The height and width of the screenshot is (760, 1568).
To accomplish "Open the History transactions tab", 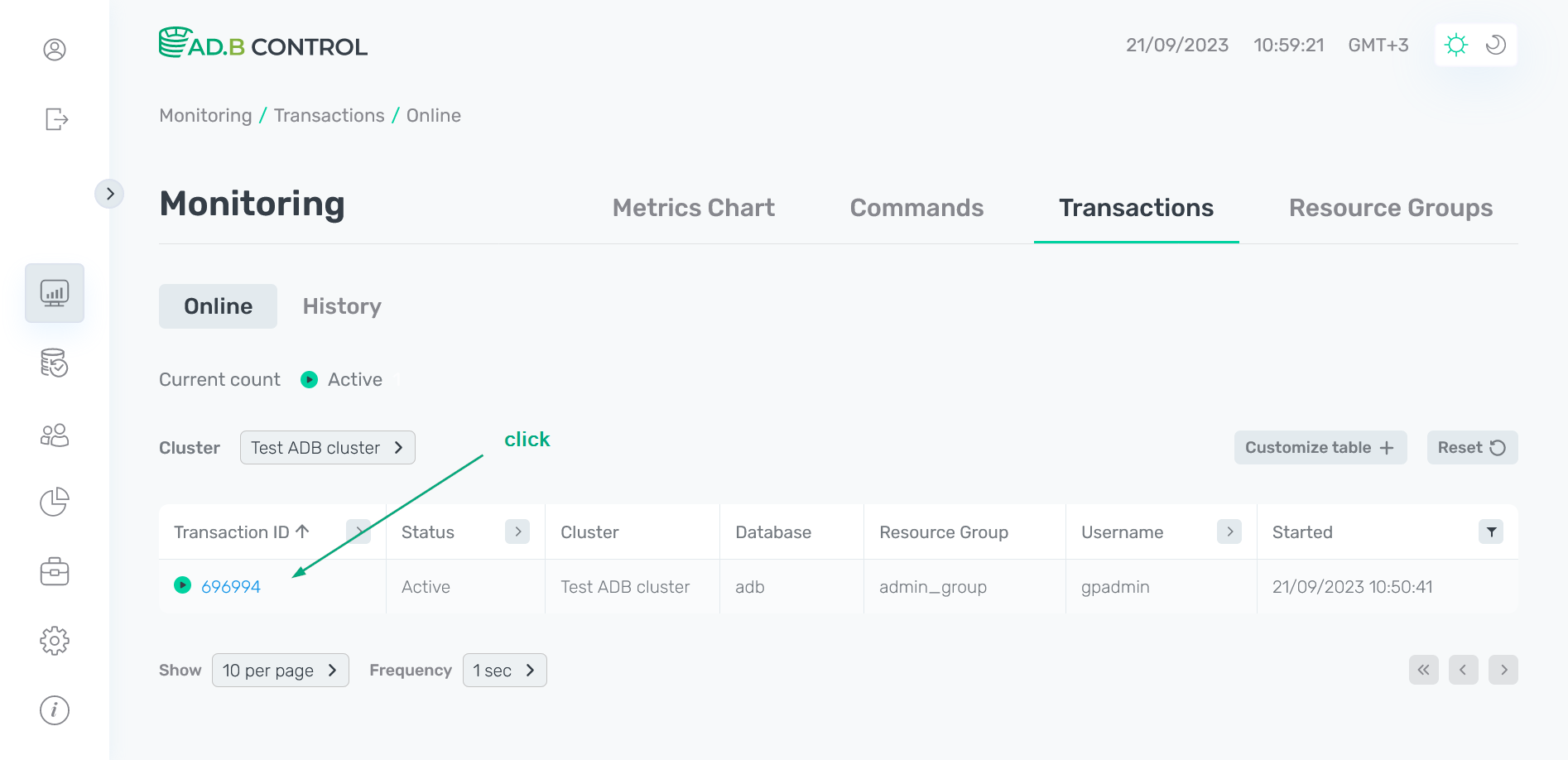I will tap(341, 306).
